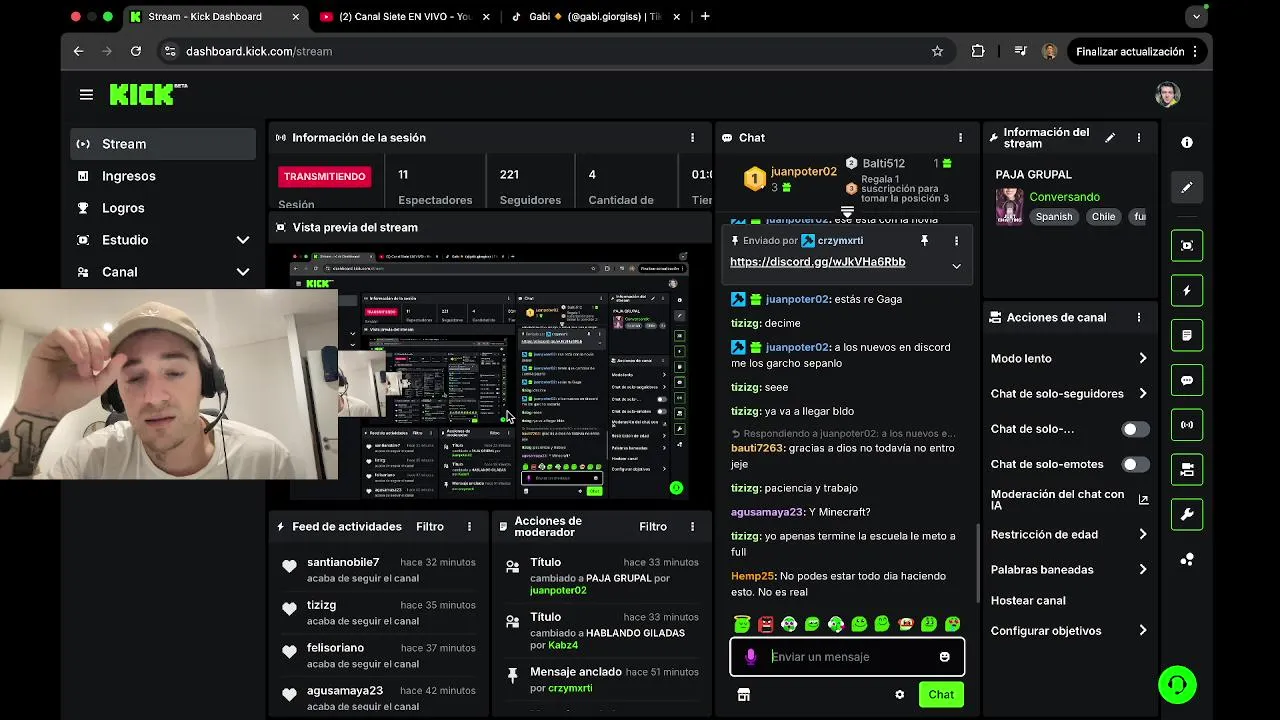Unpin the pinned discord message
Image resolution: width=1280 pixels, height=720 pixels.
[x=924, y=241]
